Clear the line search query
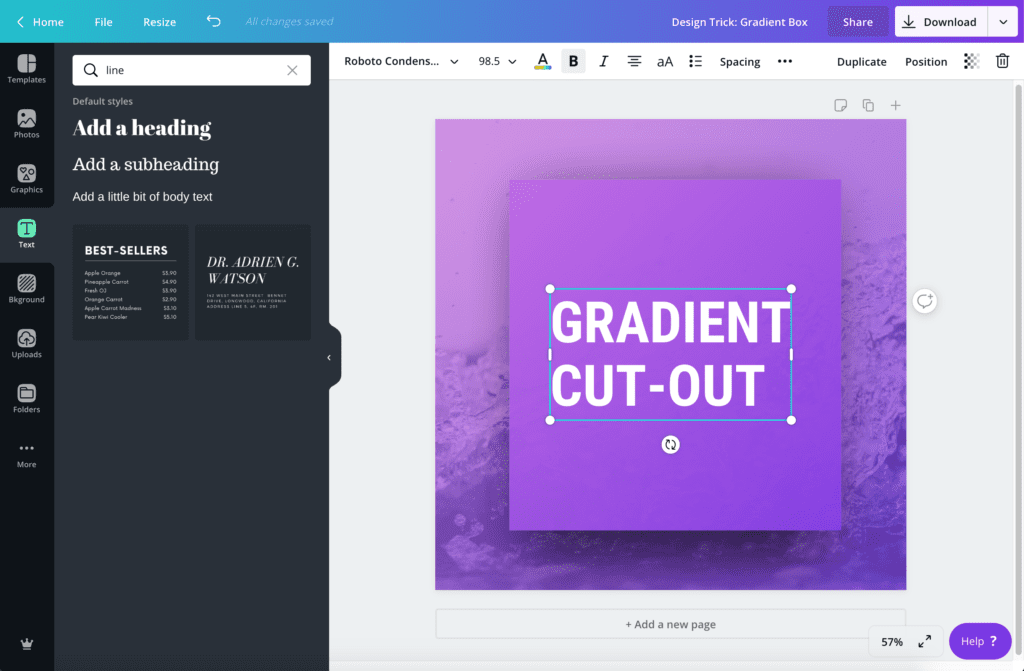 (x=291, y=70)
